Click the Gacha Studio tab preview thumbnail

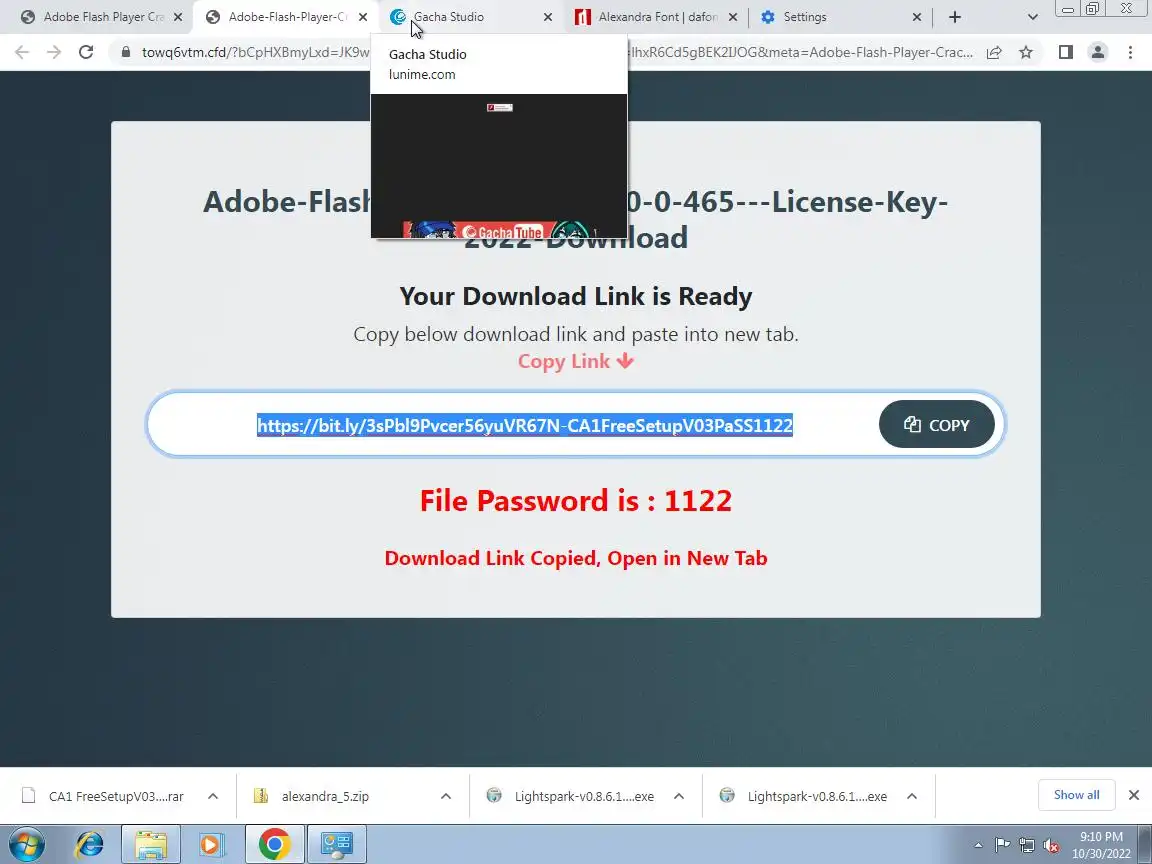coord(499,165)
